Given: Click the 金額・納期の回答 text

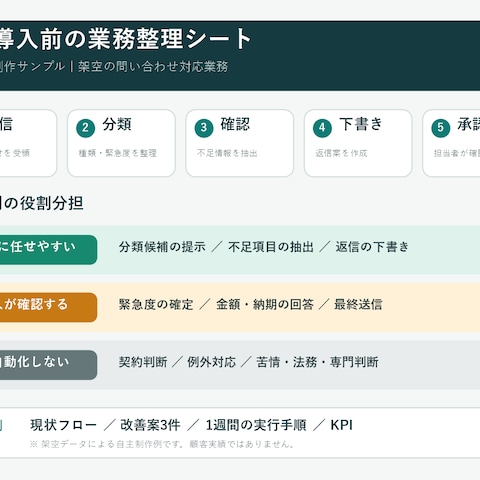Looking at the screenshot, I should (265, 304).
